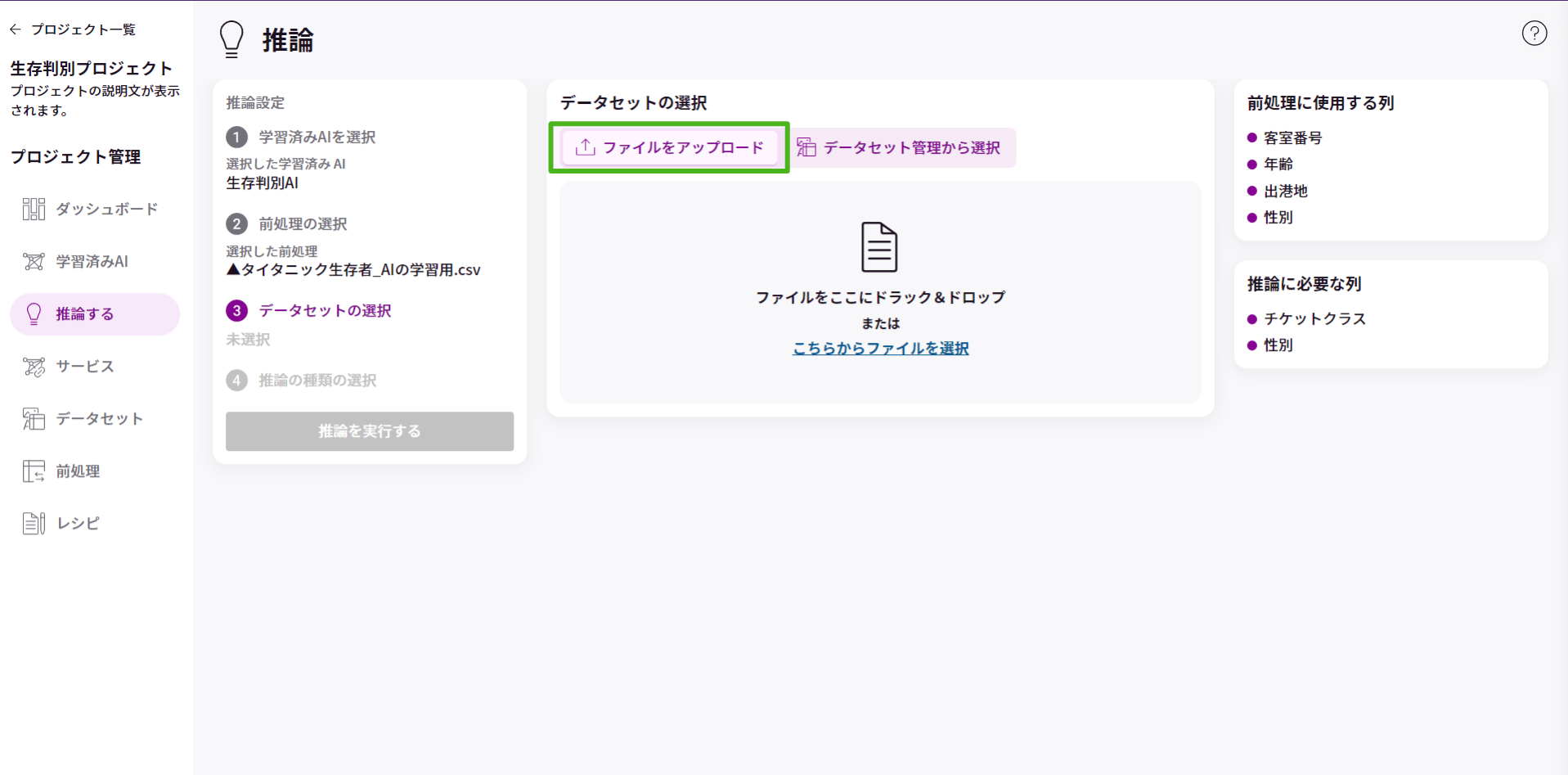Select step 3 number circle
Screen dimensions: 1568x775
click(236, 310)
